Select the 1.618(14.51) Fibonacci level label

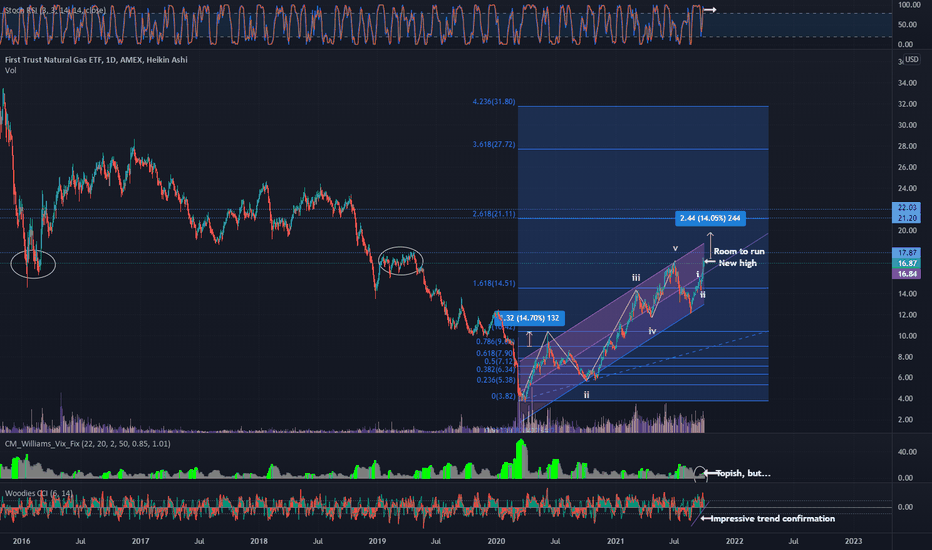(494, 284)
